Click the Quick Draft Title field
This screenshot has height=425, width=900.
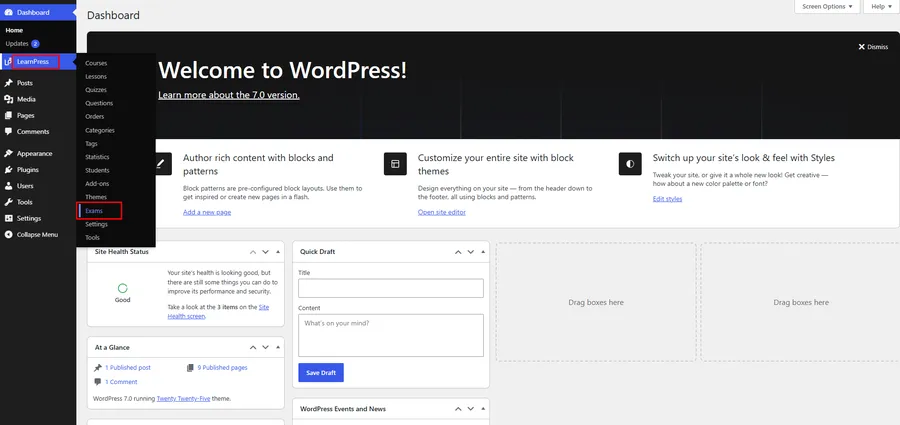[391, 288]
